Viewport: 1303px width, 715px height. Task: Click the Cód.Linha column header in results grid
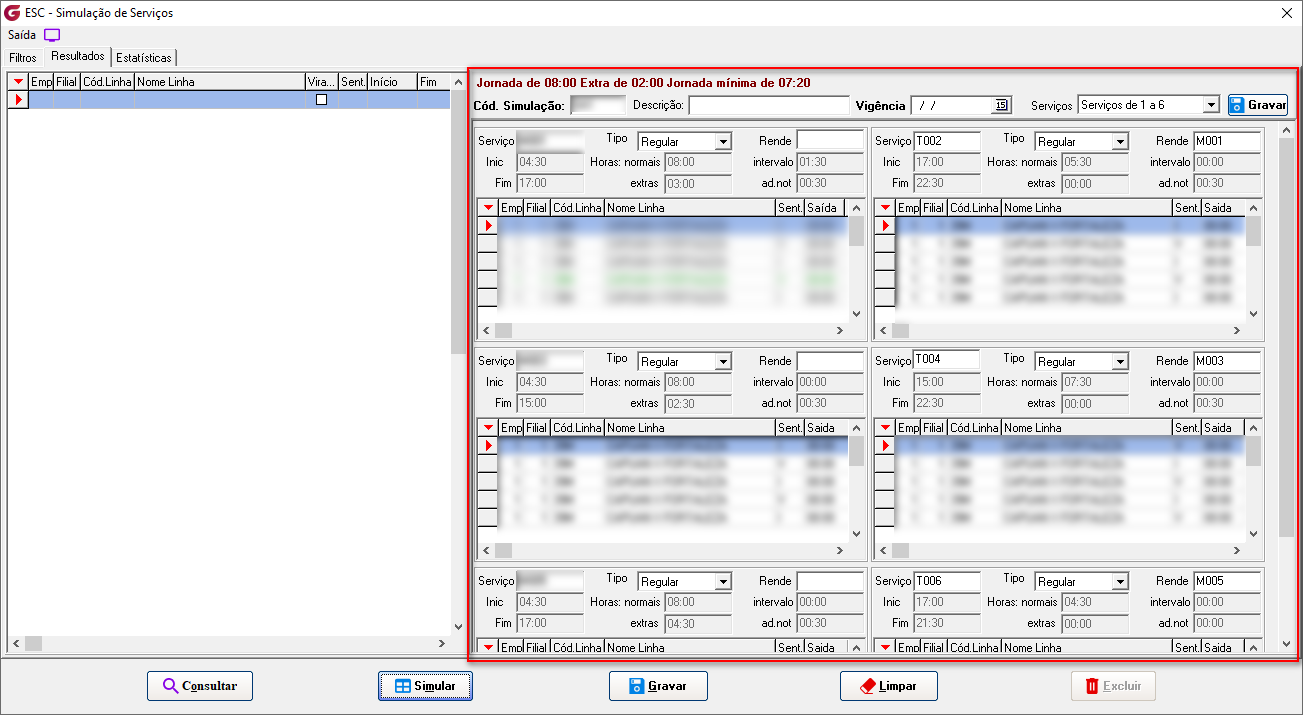click(107, 82)
